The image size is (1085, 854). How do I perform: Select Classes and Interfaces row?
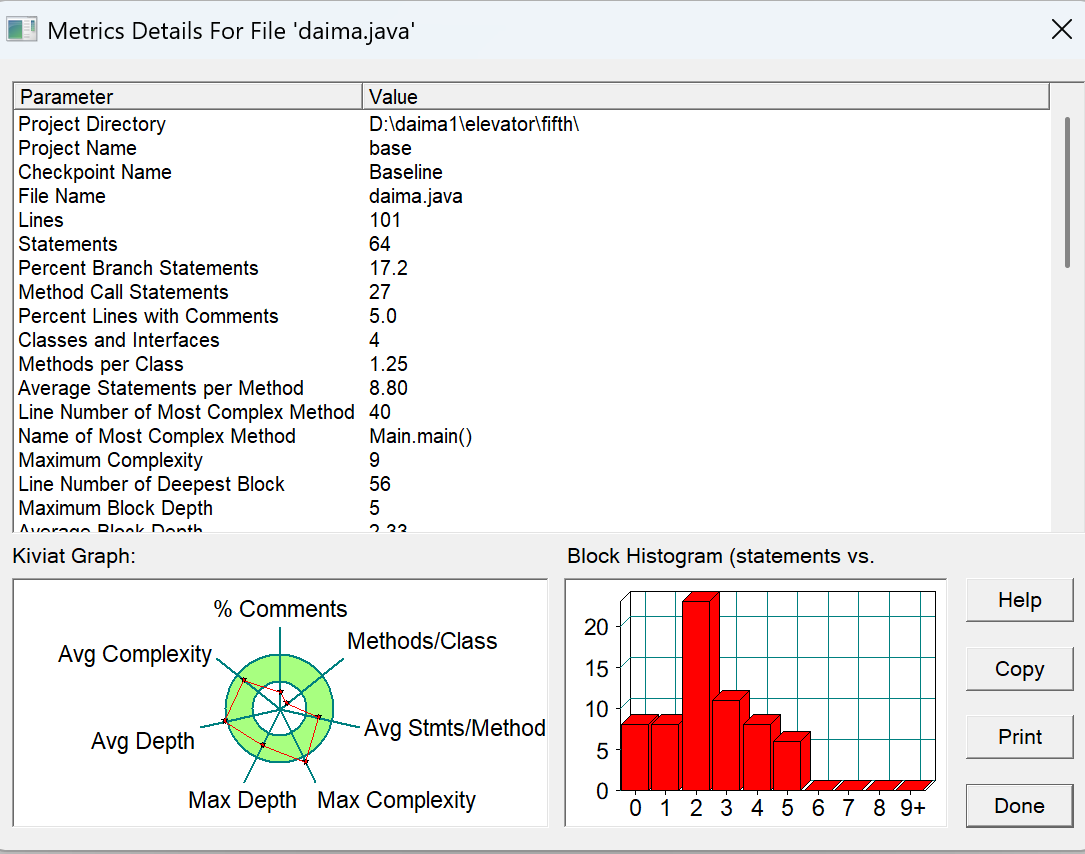tap(531, 340)
